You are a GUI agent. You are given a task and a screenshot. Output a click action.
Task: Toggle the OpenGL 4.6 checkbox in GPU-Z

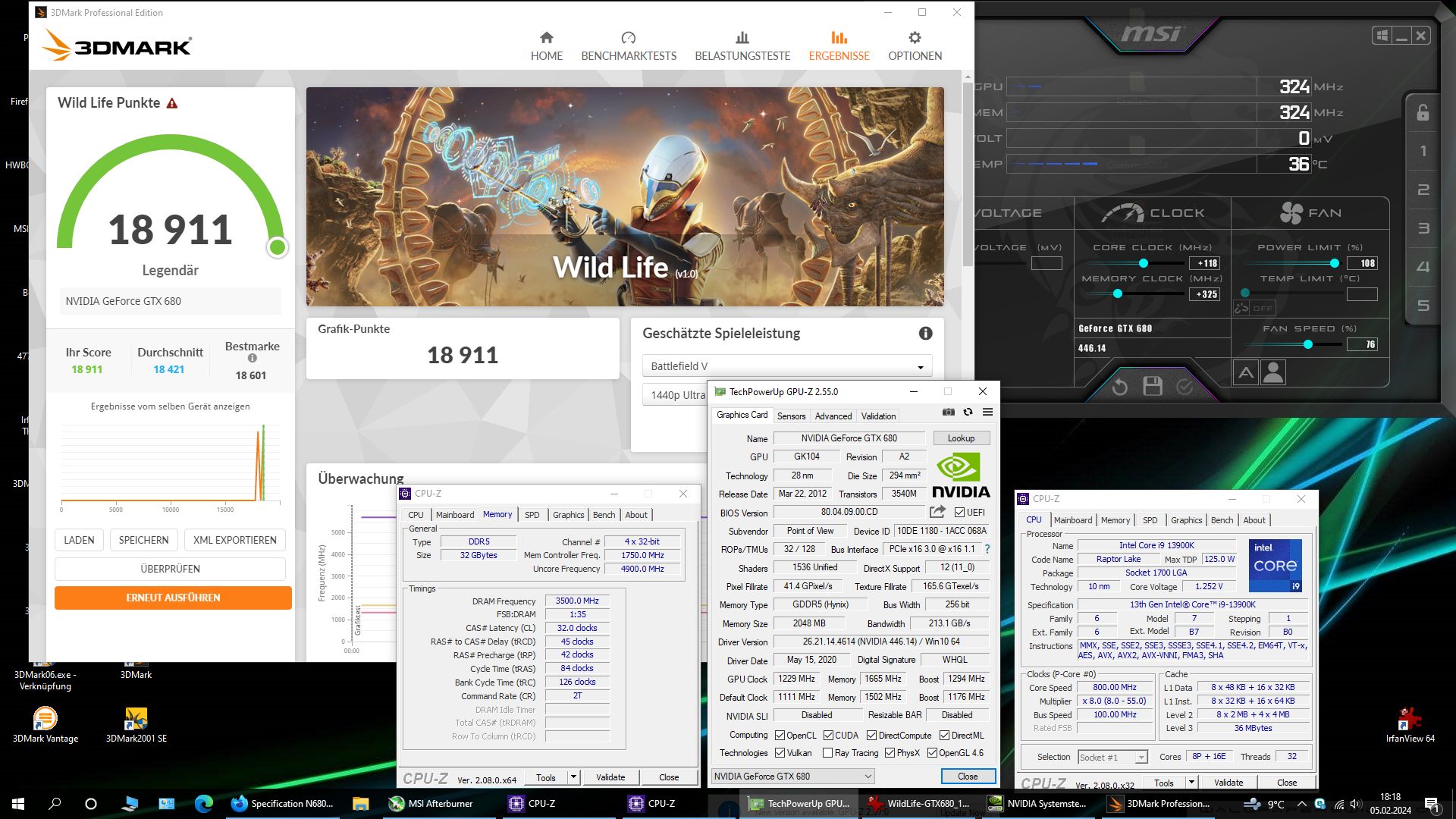(x=932, y=753)
